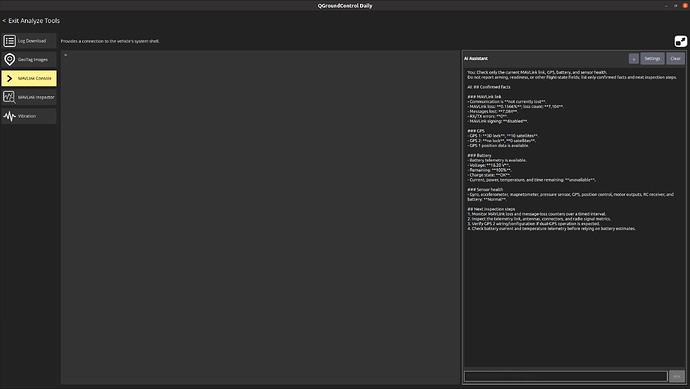Click the GeoTag Images map pin icon
This screenshot has height=389, width=690.
(9, 59)
